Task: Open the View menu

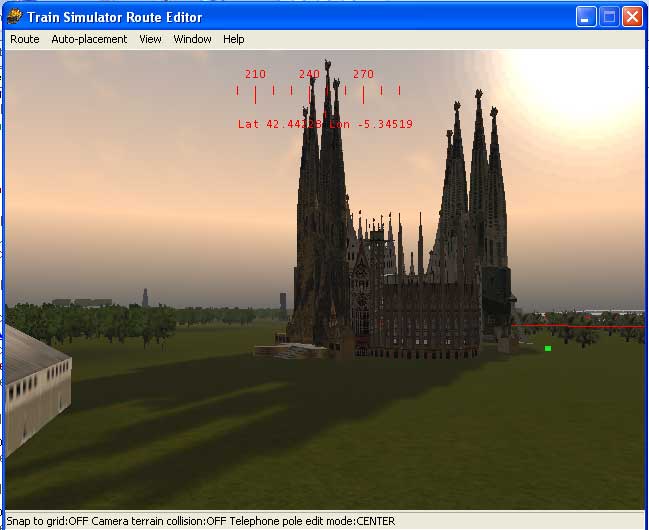Action: coord(150,39)
